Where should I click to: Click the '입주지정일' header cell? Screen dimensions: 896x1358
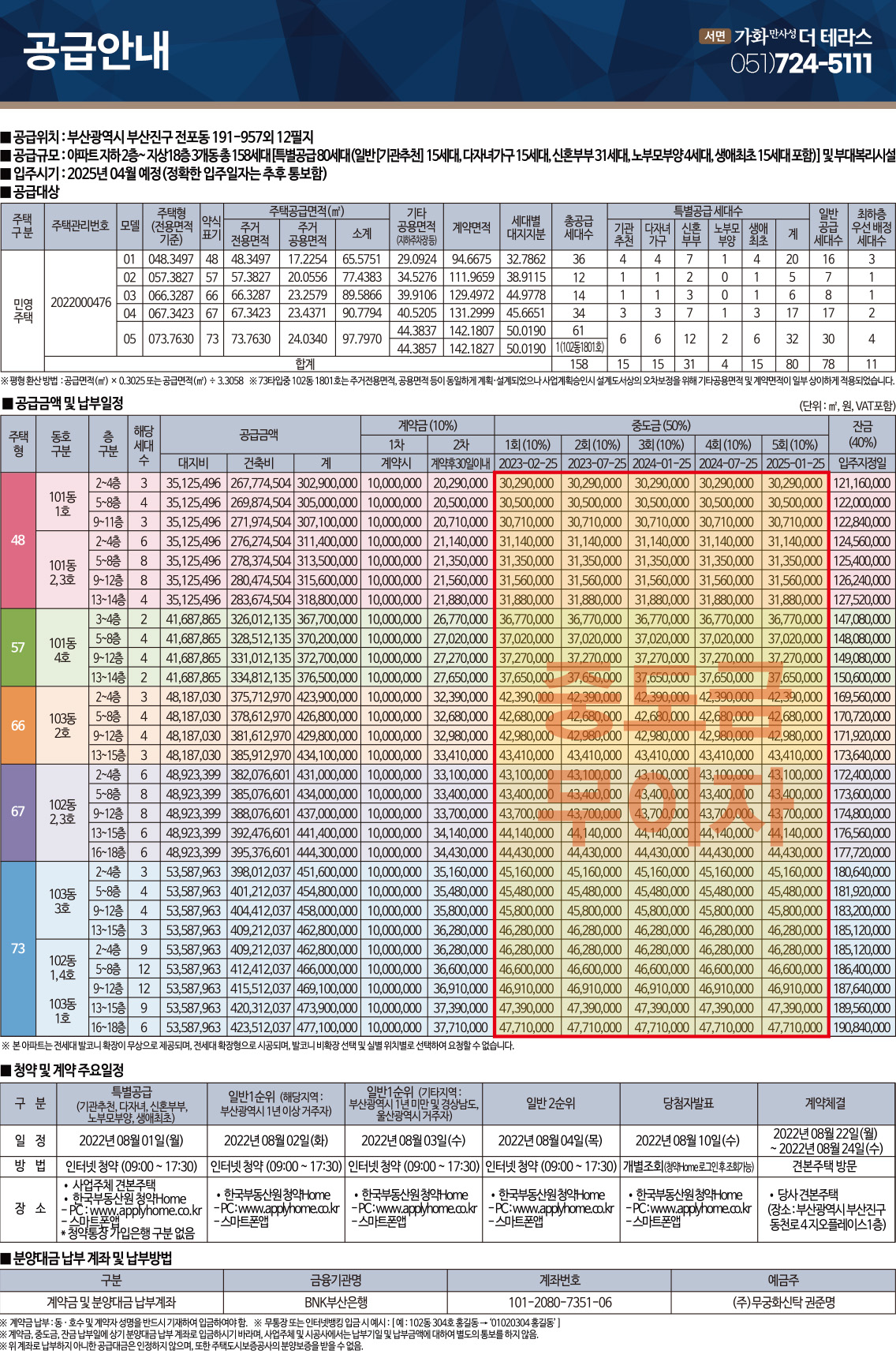click(862, 463)
